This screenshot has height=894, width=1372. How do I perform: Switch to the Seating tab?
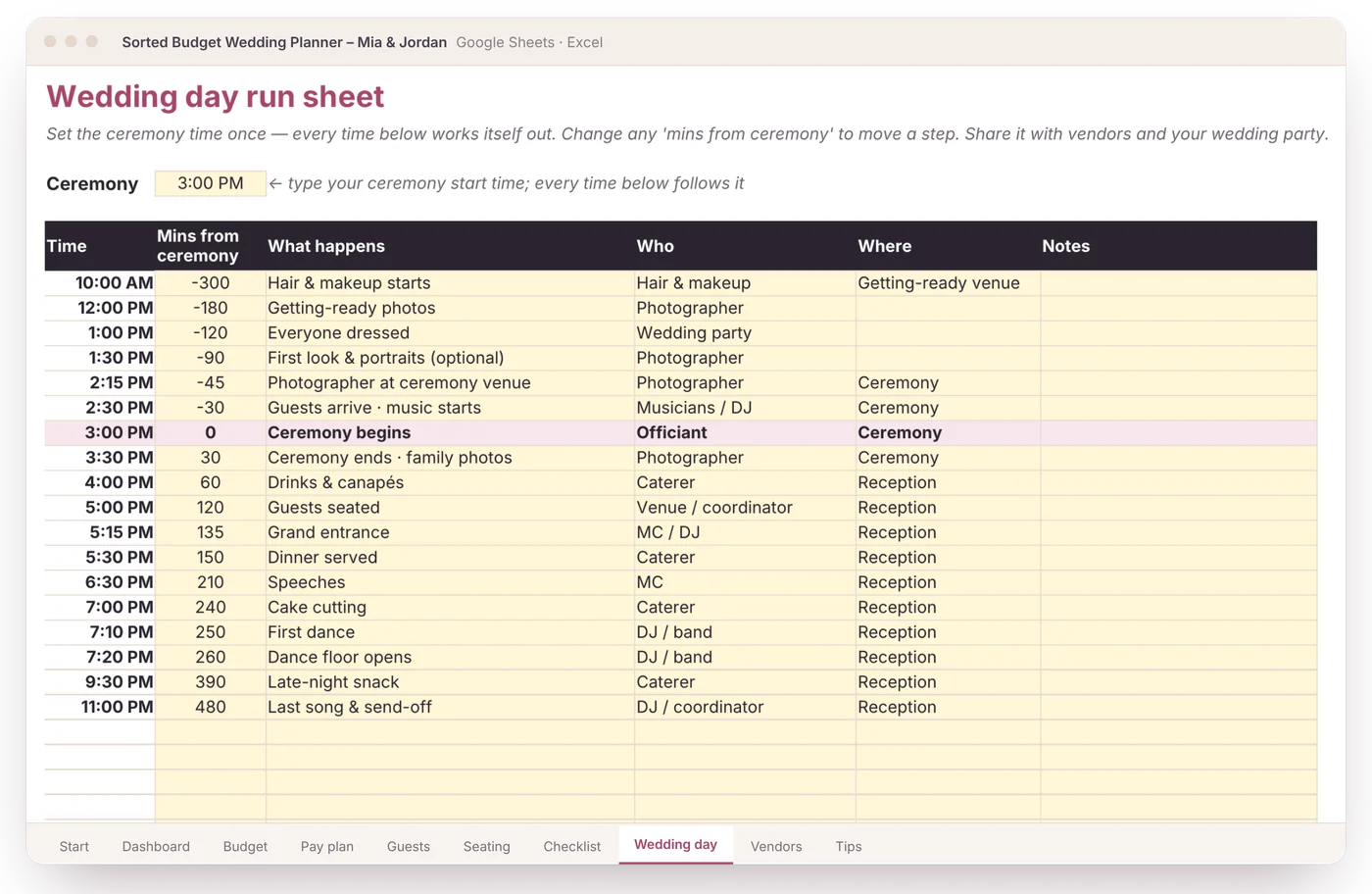click(x=487, y=846)
